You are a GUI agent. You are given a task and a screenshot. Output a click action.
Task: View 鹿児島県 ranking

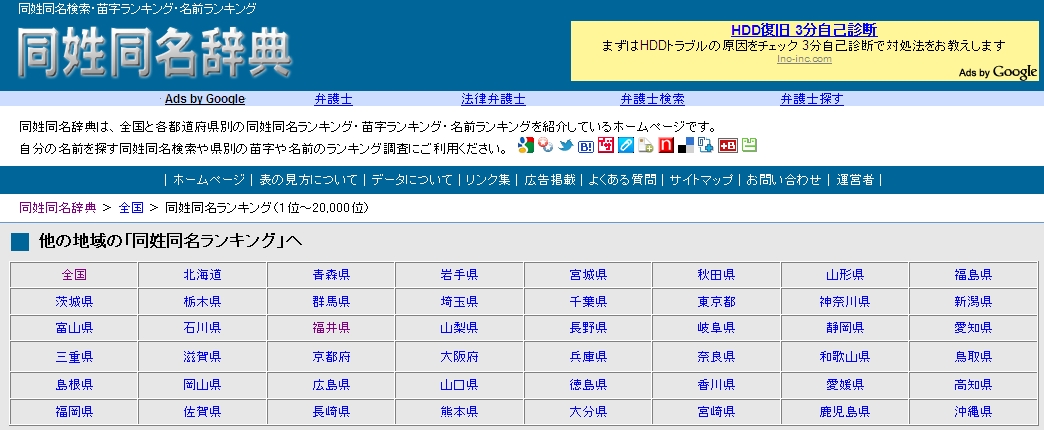click(x=844, y=411)
